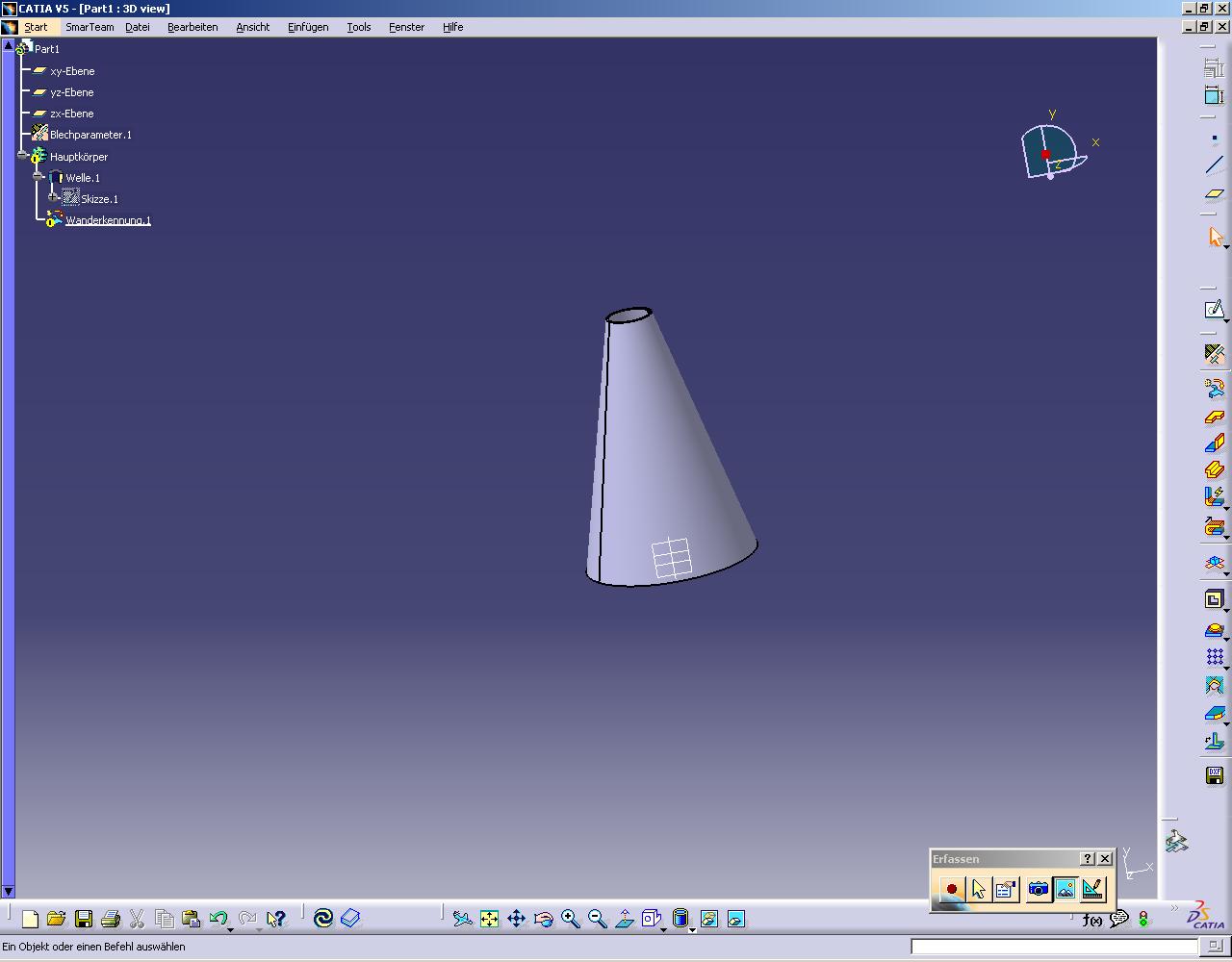Open the Tools menu
The width and height of the screenshot is (1232, 962).
tap(359, 27)
